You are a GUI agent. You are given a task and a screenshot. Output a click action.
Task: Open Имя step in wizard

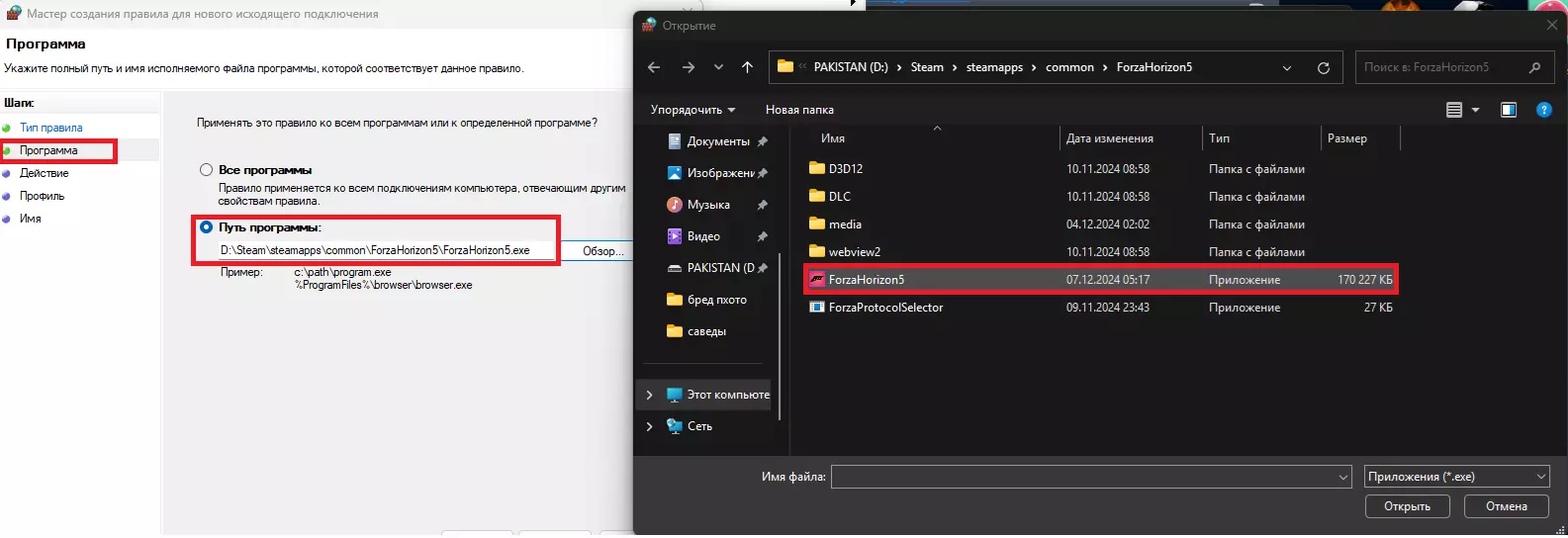(31, 219)
